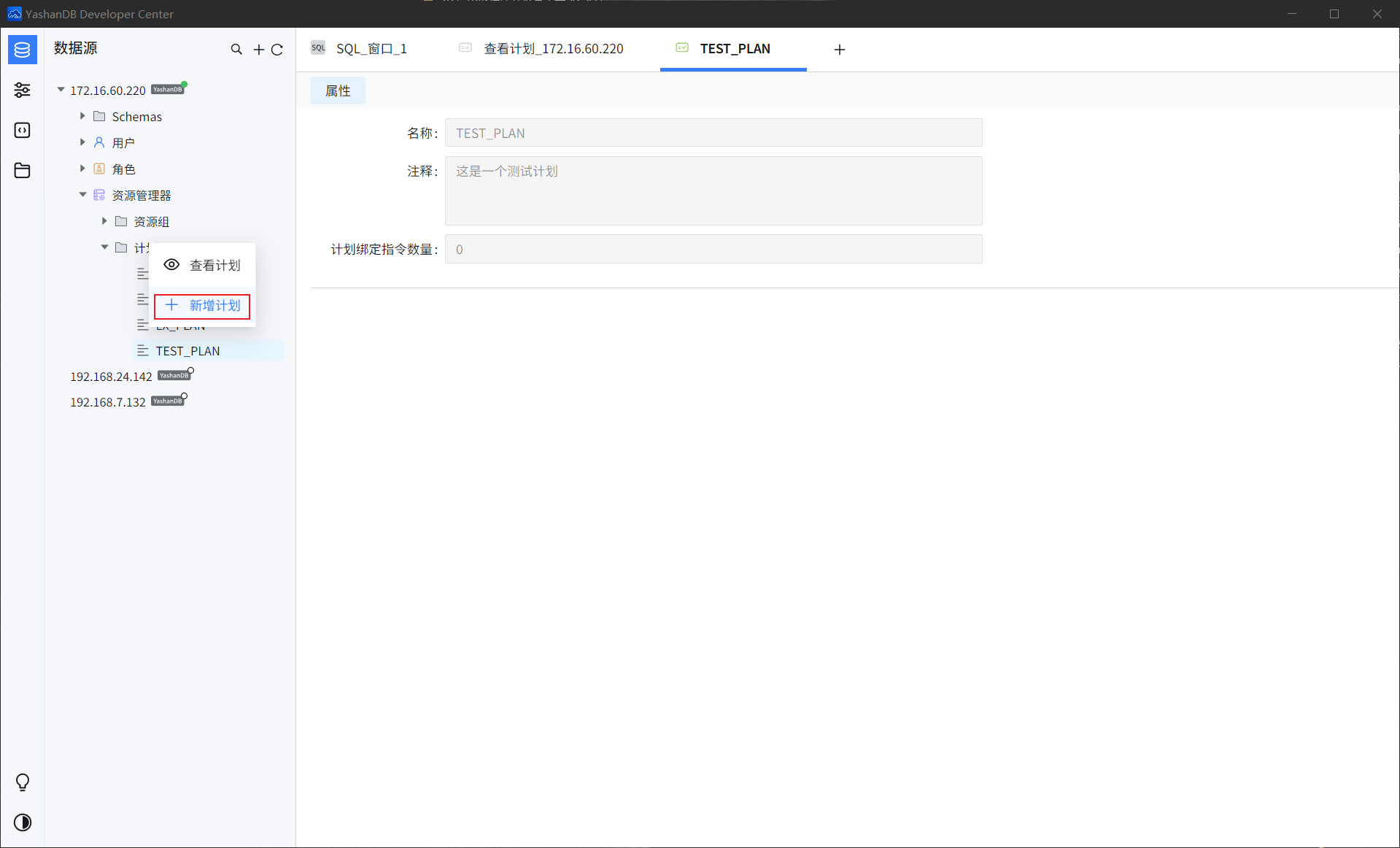Toggle the dark/light theme icon

(x=22, y=822)
